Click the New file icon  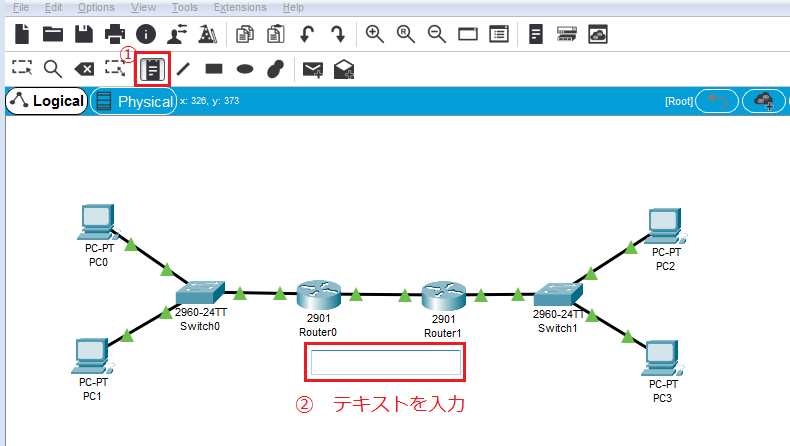(22, 34)
